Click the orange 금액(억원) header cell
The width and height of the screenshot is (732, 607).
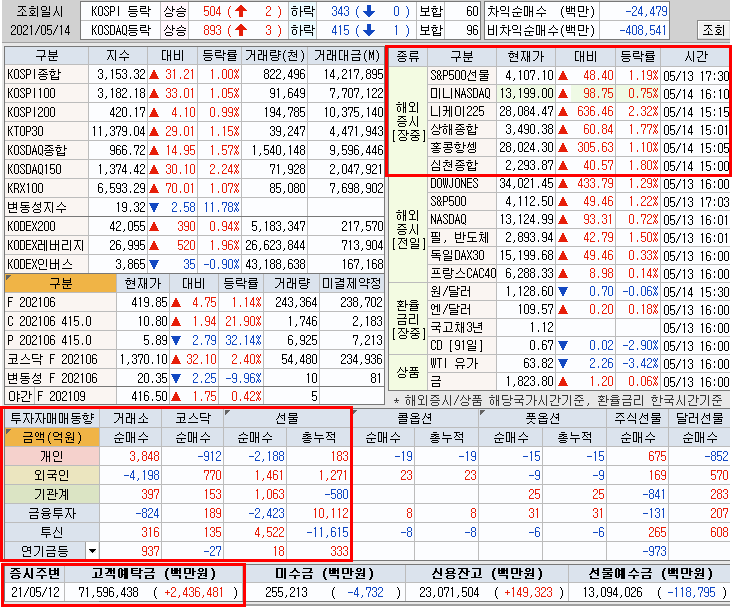pyautogui.click(x=52, y=438)
